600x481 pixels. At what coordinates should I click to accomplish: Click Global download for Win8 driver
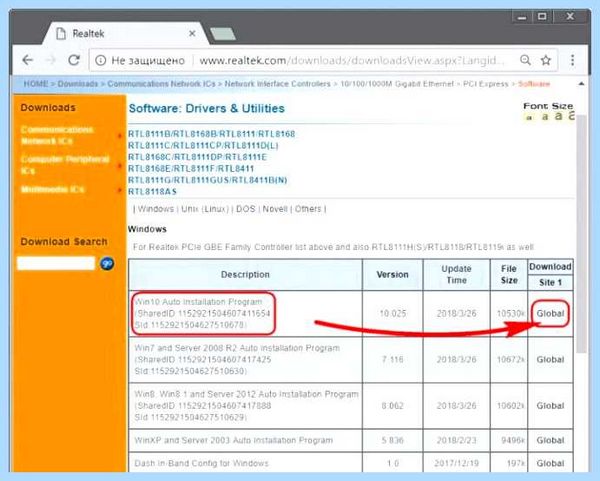pyautogui.click(x=550, y=406)
